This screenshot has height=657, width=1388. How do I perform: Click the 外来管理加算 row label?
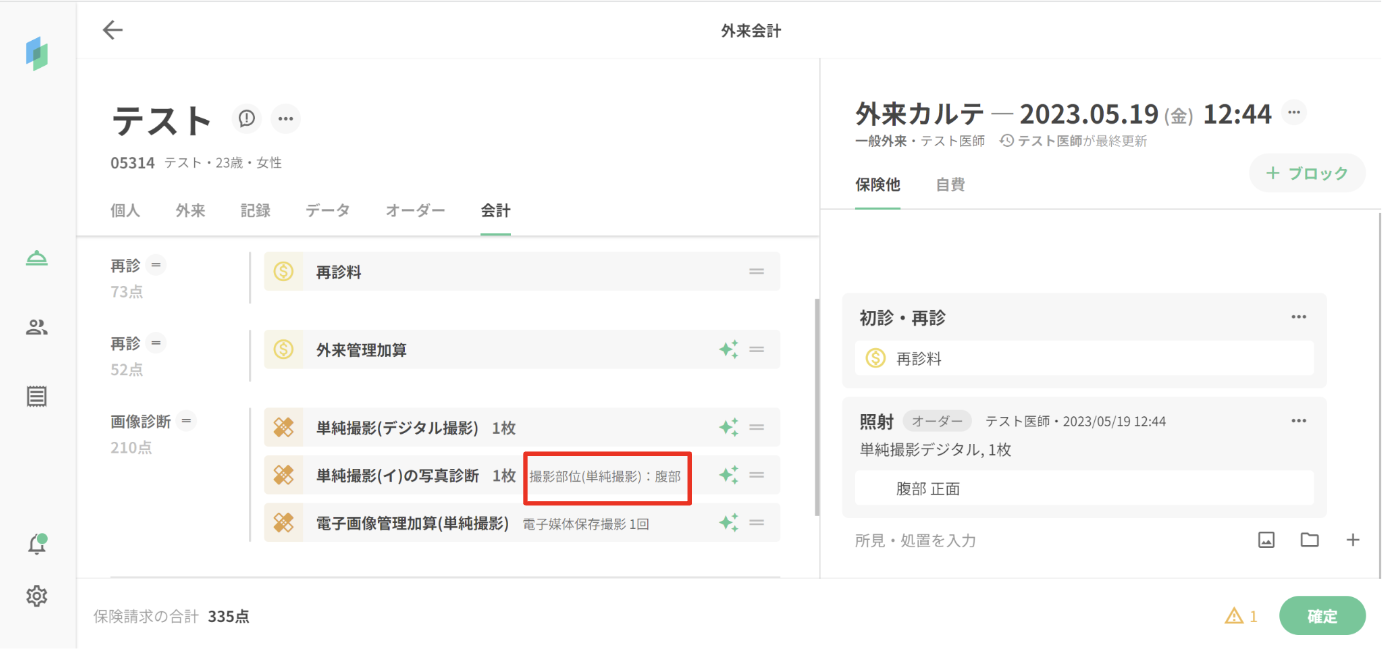pos(361,350)
